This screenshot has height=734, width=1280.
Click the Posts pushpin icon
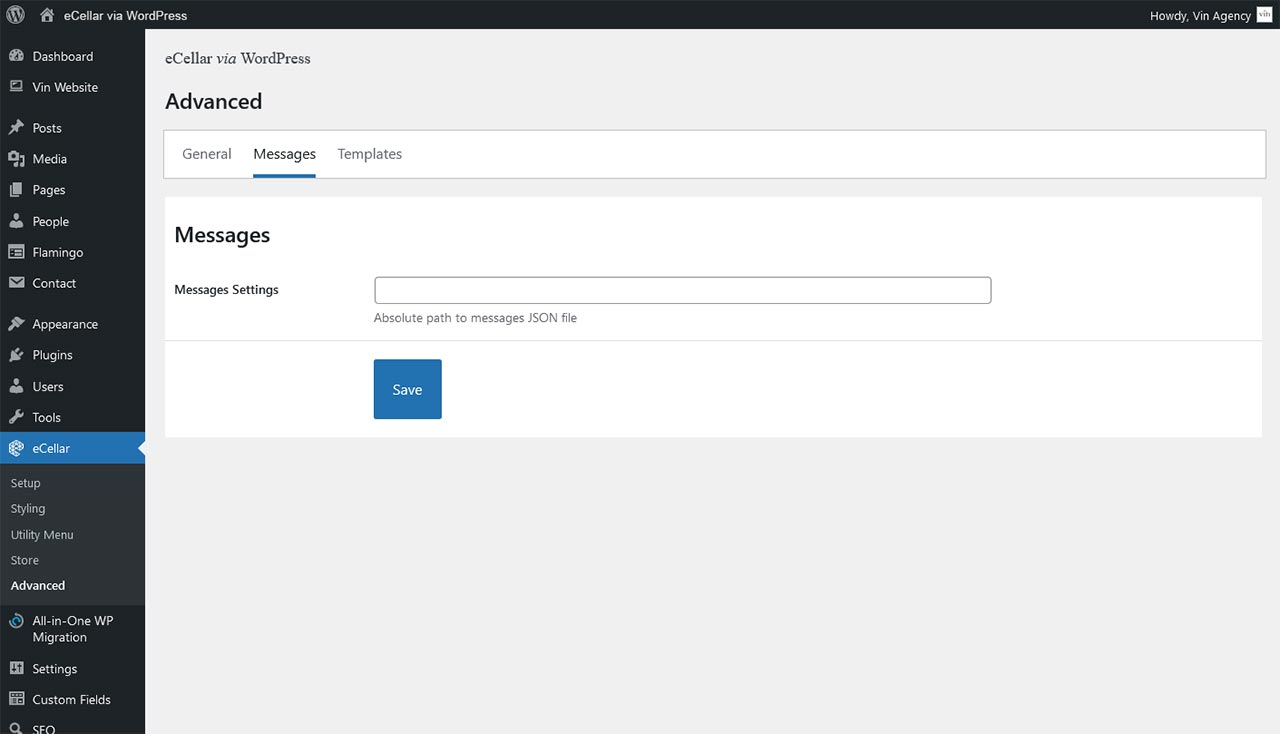(x=16, y=128)
